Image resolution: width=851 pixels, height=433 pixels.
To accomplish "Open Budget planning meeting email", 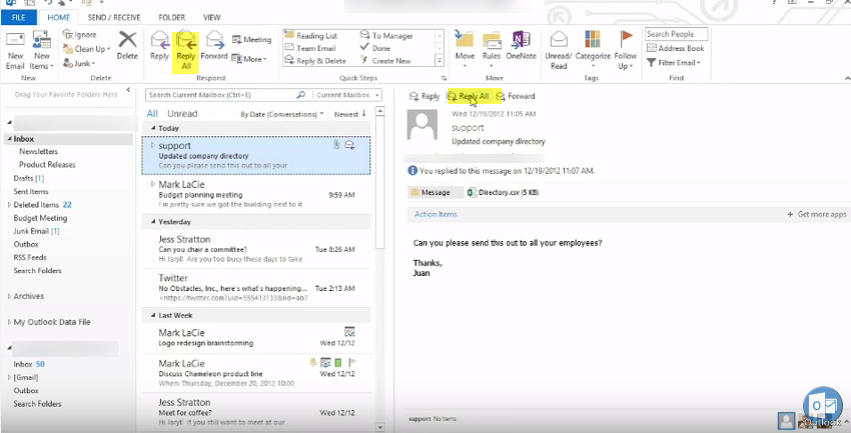I will (256, 194).
